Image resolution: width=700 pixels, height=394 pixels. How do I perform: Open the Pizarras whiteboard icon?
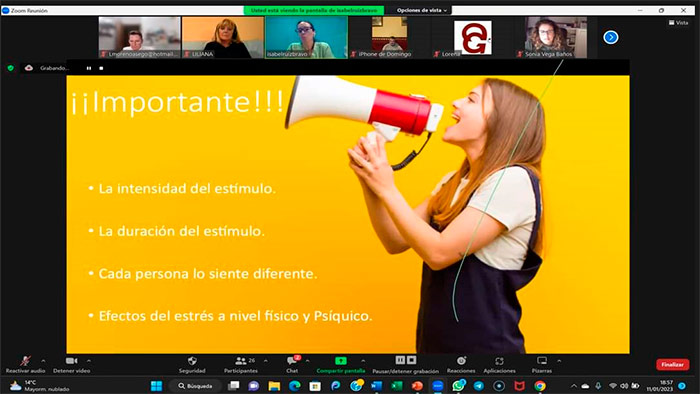click(x=542, y=361)
